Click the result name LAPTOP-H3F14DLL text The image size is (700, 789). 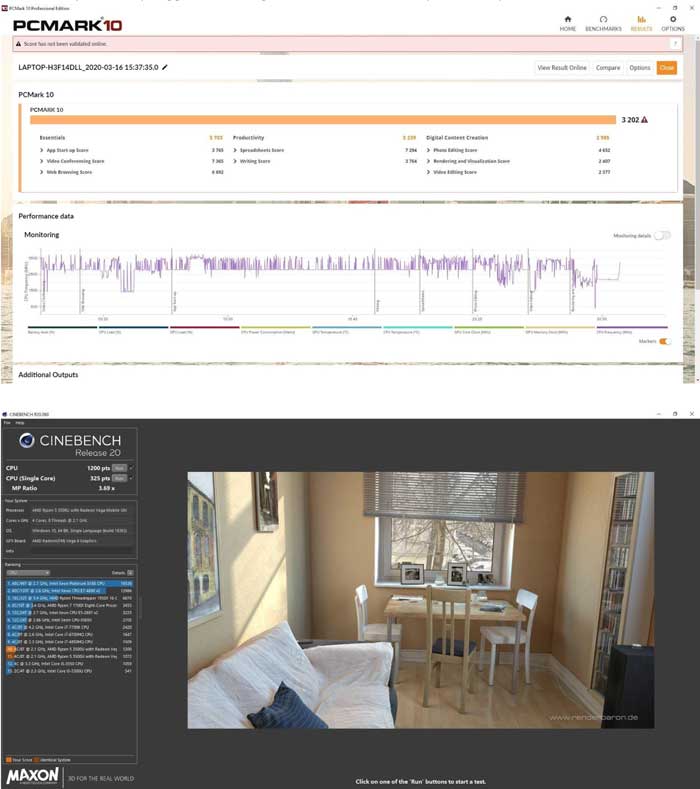pos(88,67)
